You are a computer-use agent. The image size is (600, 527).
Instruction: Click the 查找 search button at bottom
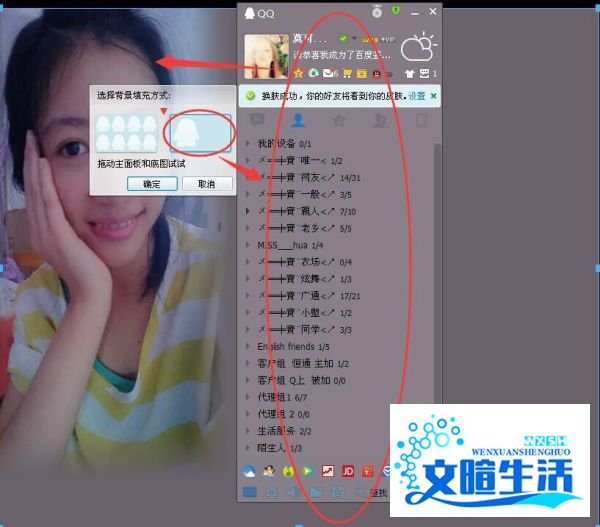pyautogui.click(x=379, y=493)
